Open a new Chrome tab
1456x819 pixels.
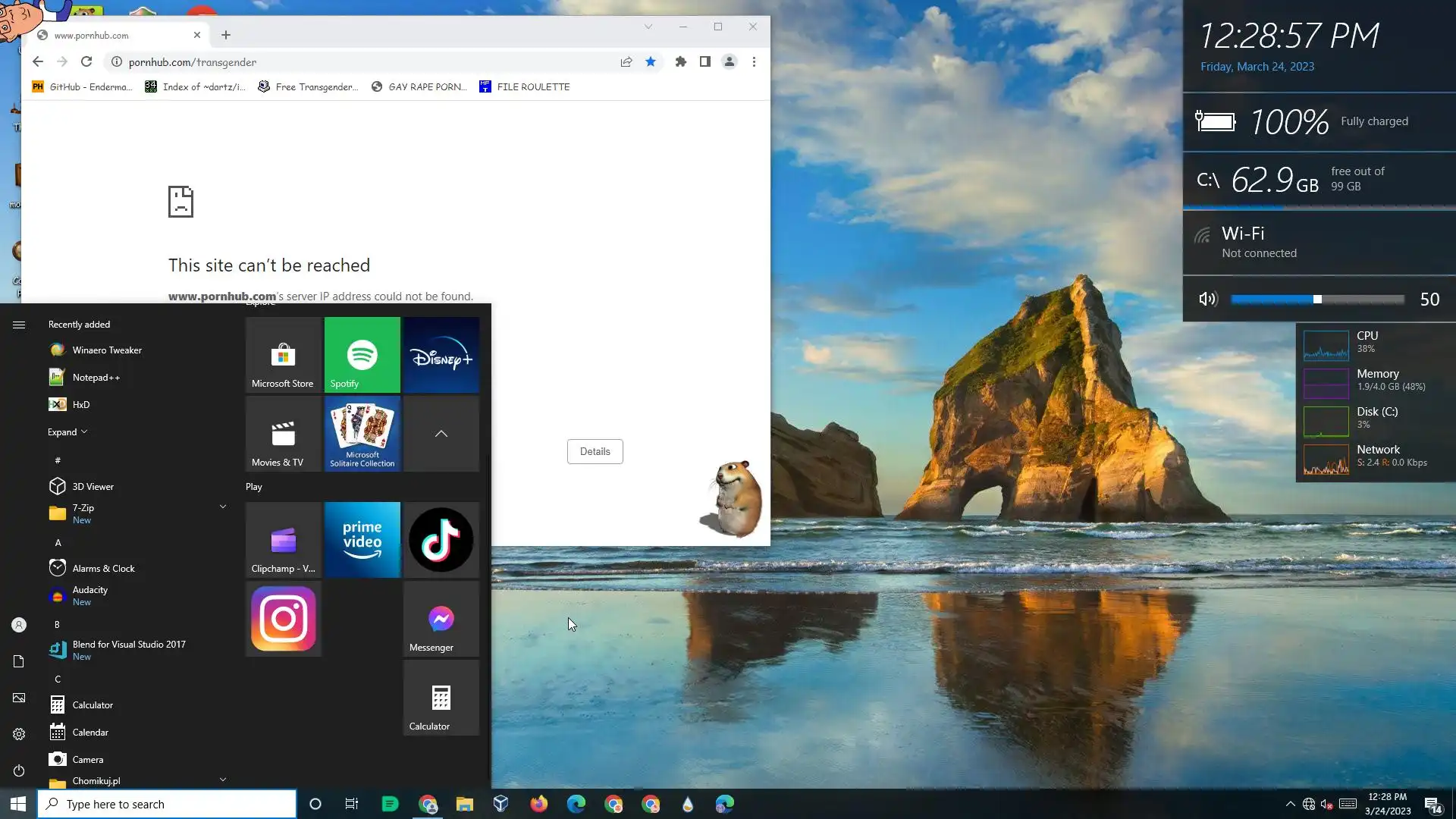click(x=226, y=35)
